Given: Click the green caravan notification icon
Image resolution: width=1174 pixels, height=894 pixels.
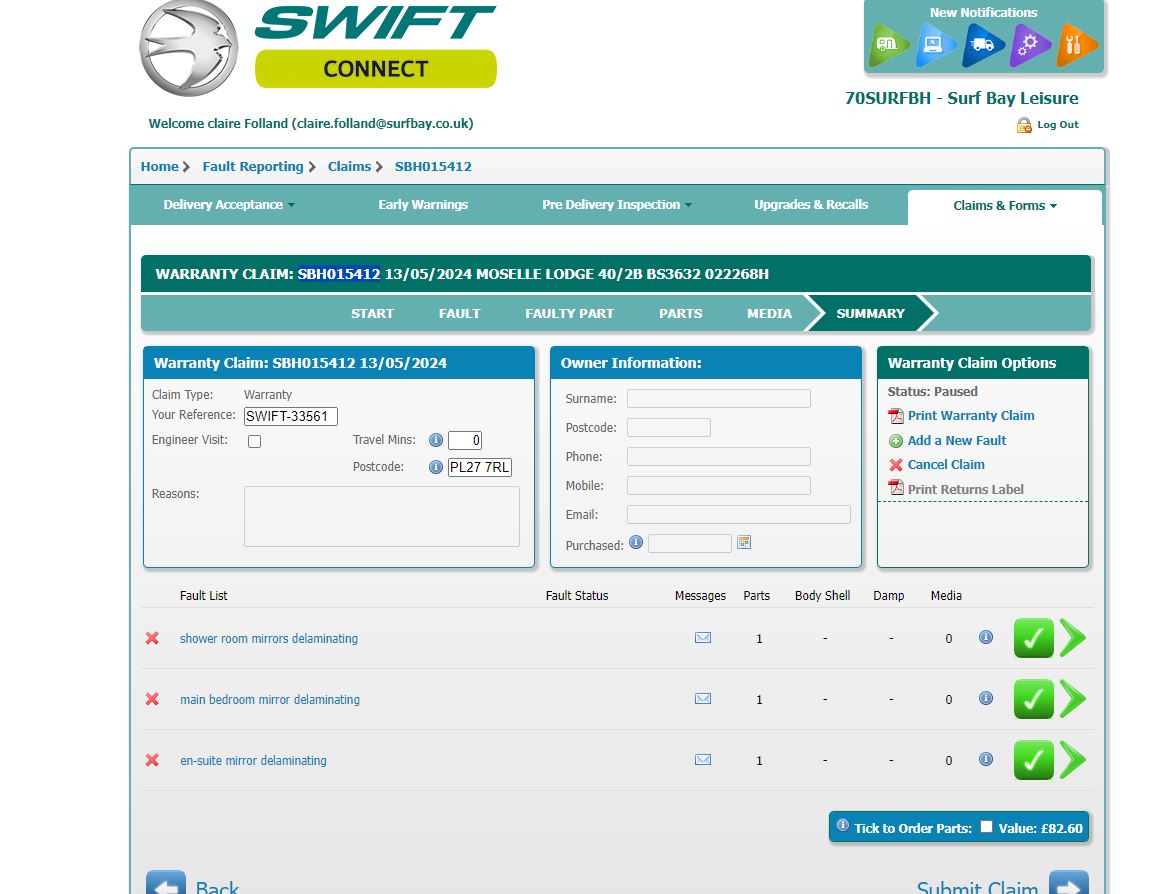Looking at the screenshot, I should tap(888, 45).
